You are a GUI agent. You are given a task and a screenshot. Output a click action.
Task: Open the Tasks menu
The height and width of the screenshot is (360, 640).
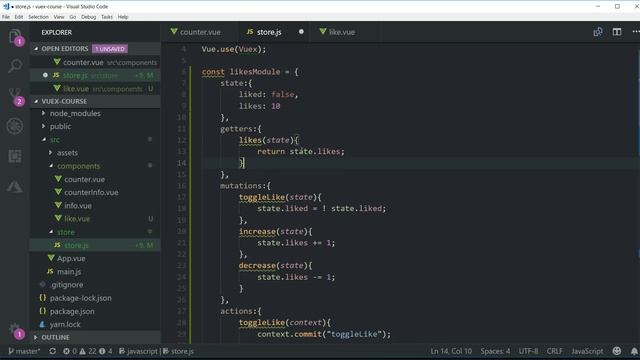tap(107, 17)
